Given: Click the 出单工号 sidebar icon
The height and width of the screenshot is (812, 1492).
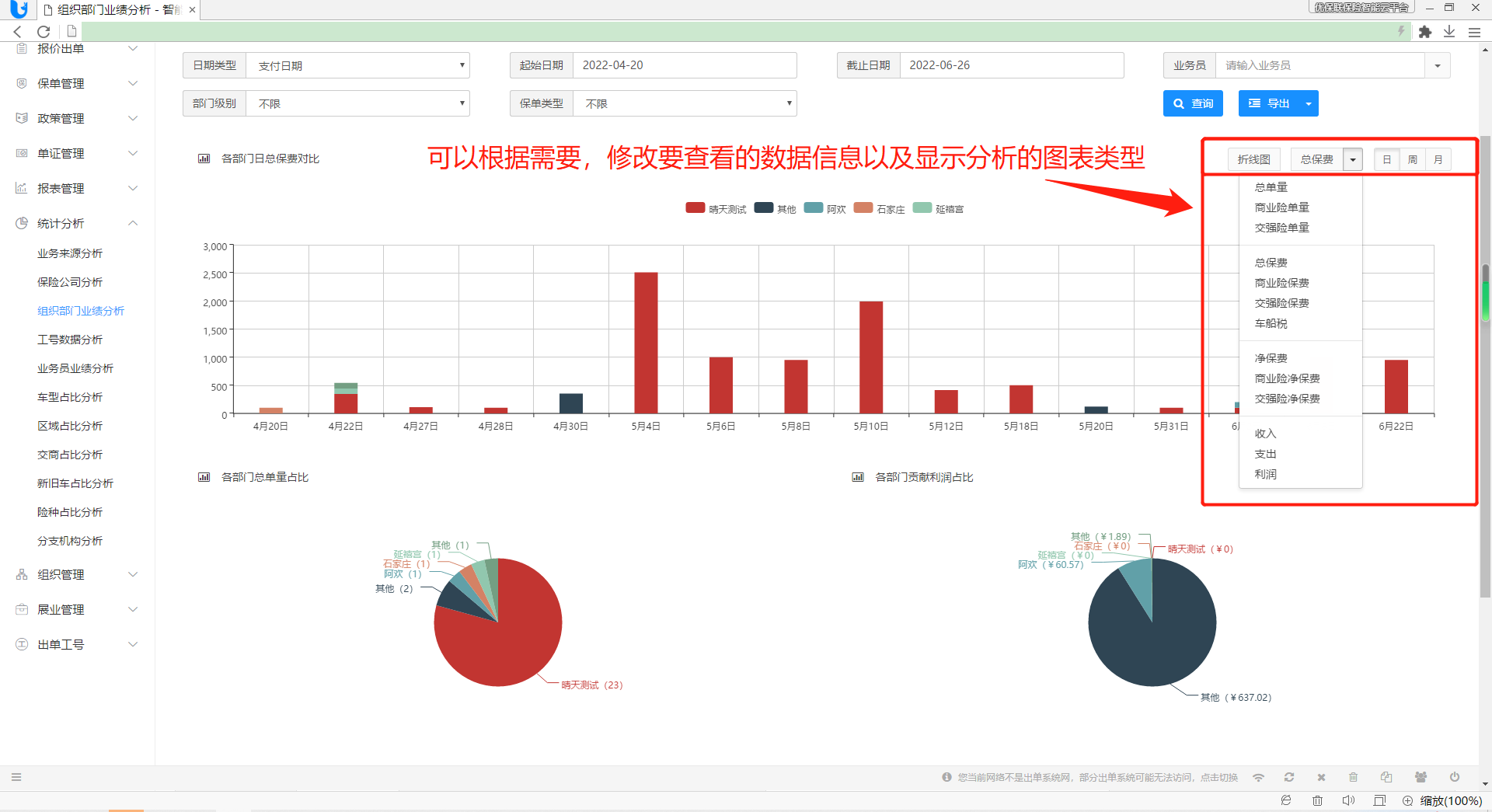Looking at the screenshot, I should click(x=22, y=644).
